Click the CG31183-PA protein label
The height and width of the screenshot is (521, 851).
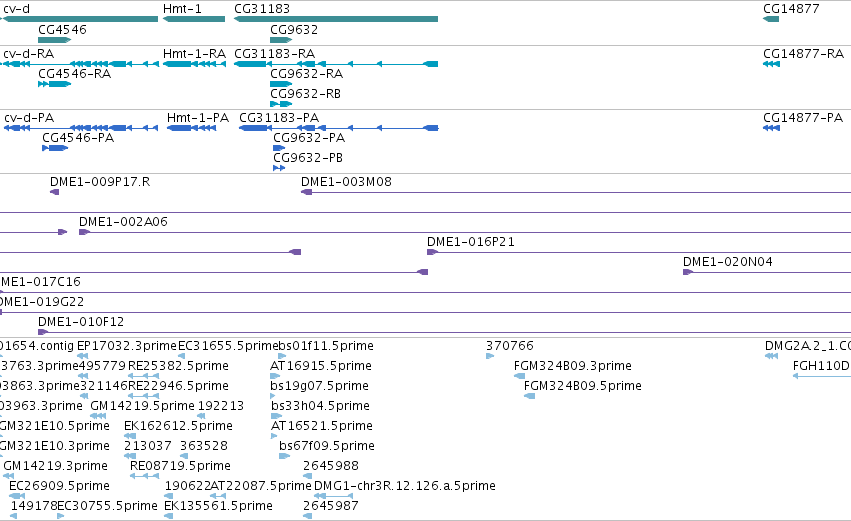pos(279,118)
